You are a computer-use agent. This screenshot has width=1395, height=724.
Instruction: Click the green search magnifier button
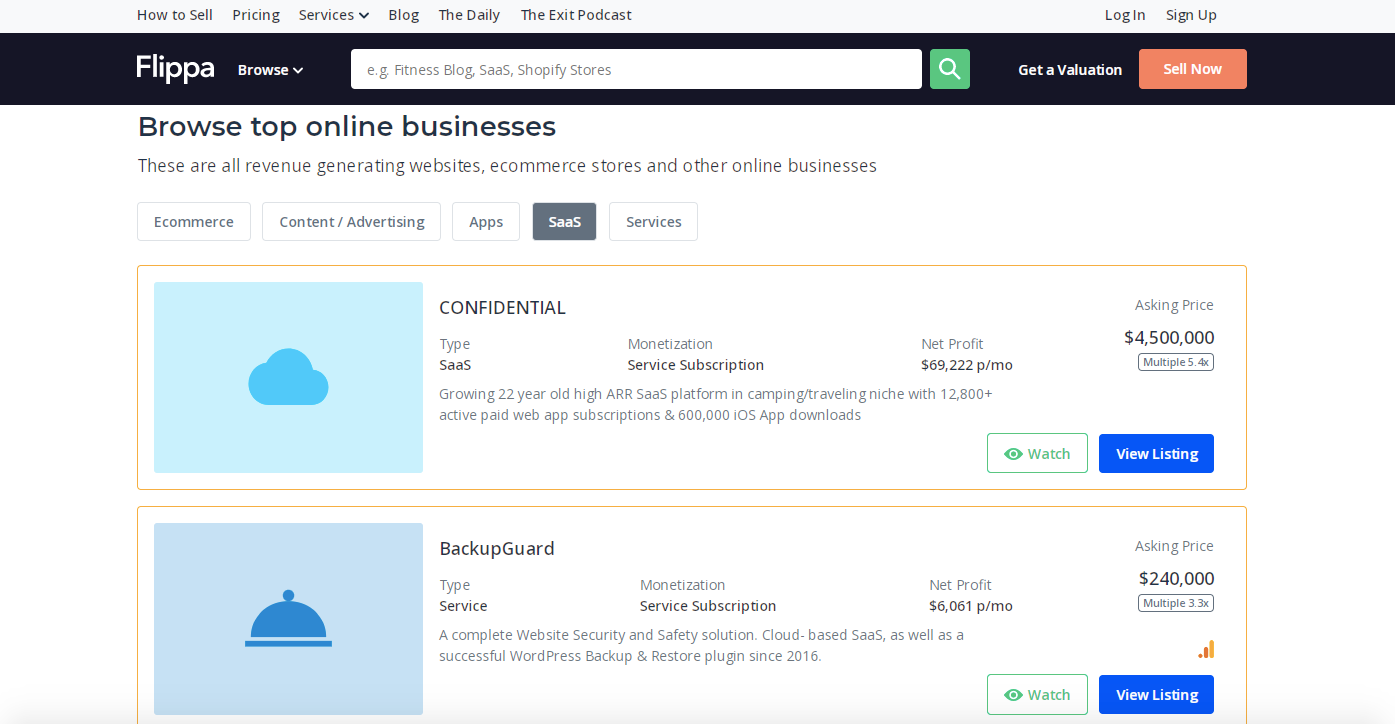950,69
